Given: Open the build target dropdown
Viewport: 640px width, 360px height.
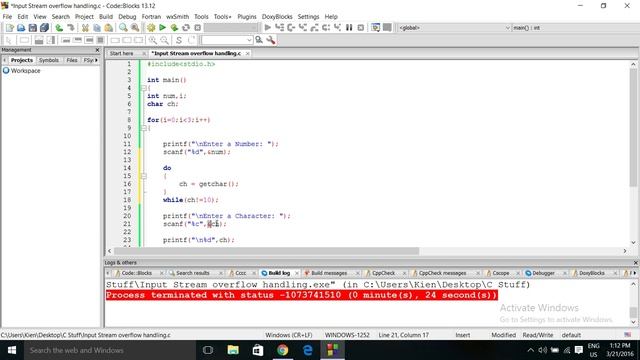Looking at the screenshot, I should click(x=231, y=28).
